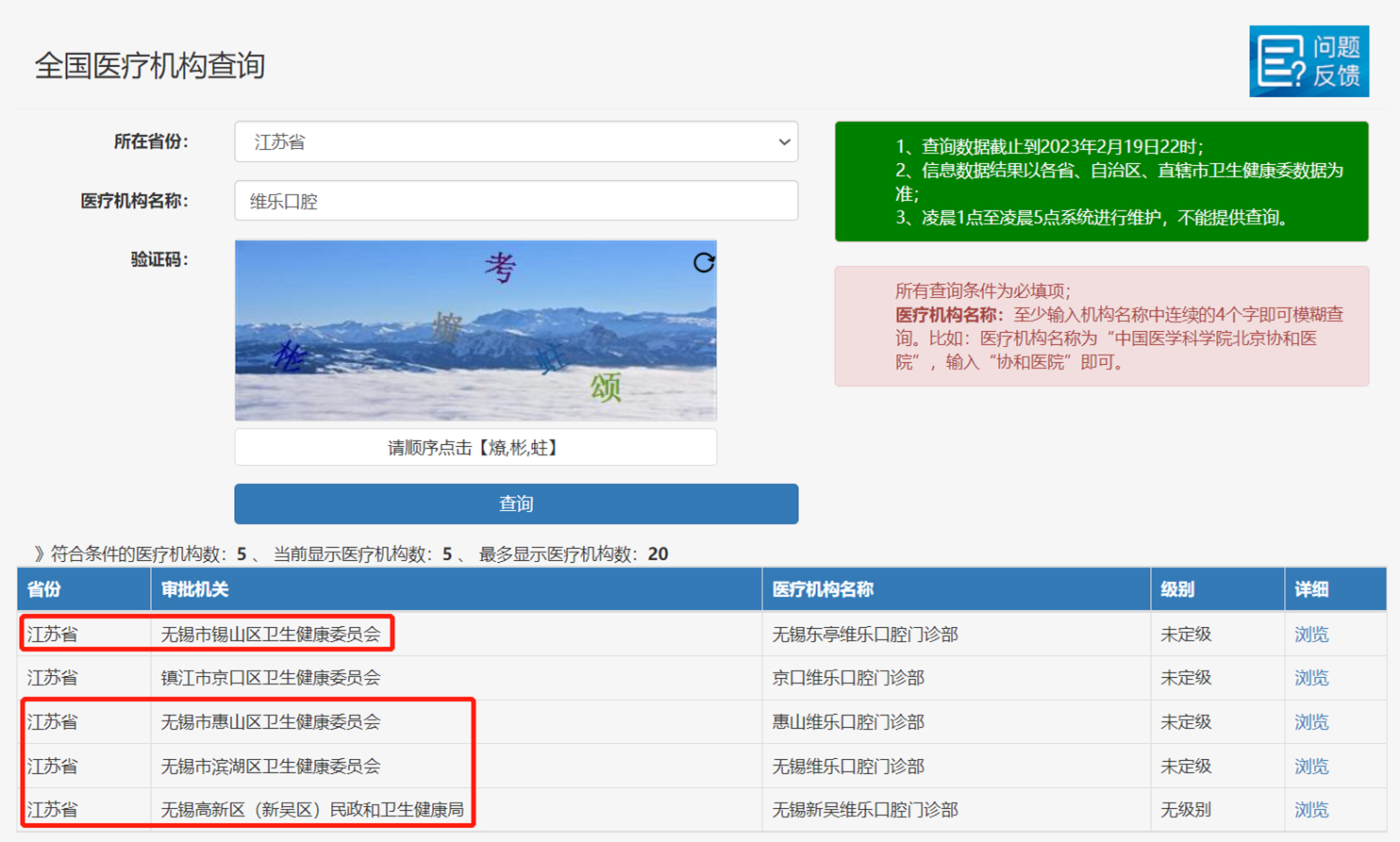Click the 级别 column header

click(1177, 589)
